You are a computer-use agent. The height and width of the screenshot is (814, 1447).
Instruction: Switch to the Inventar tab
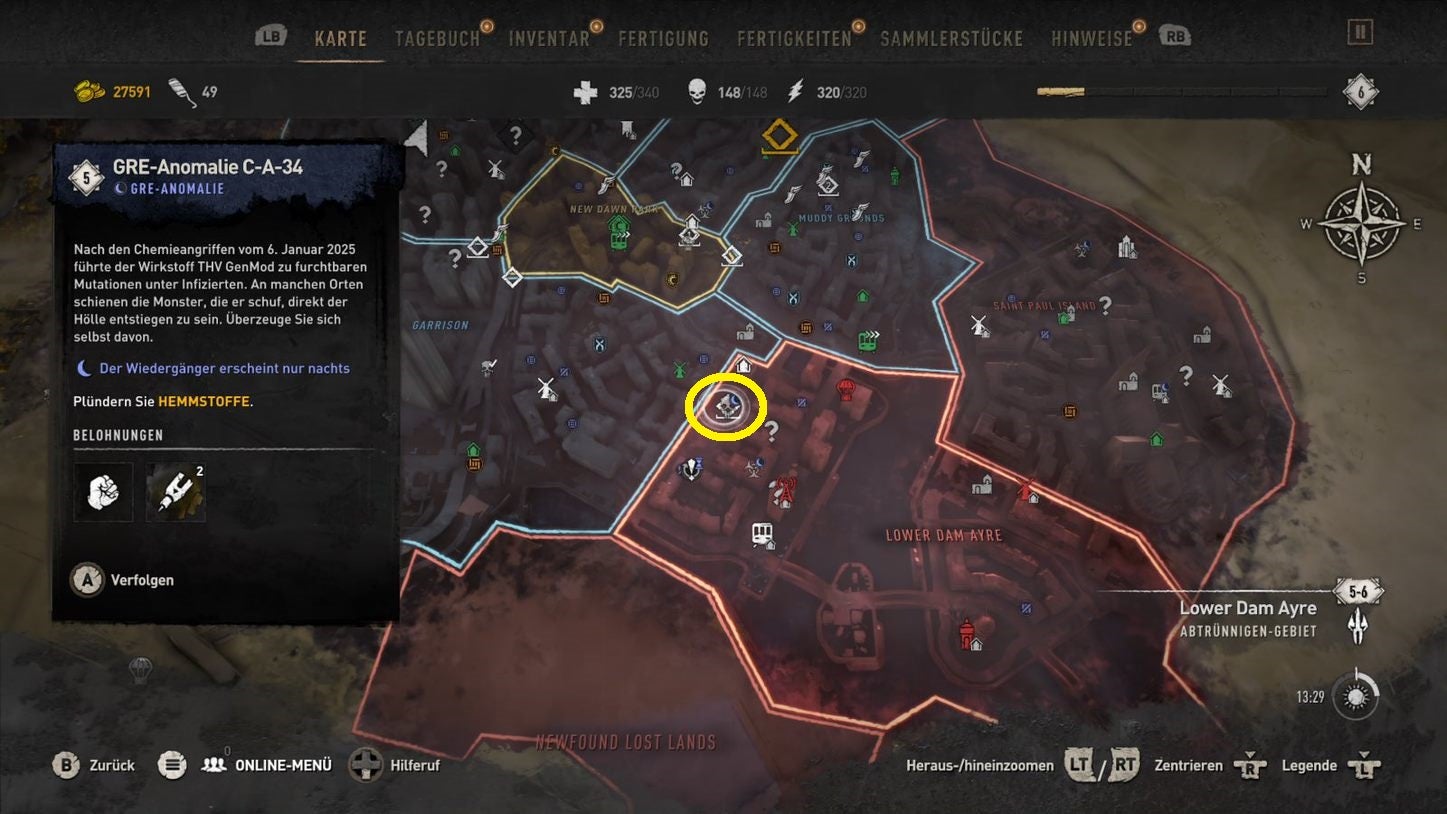pos(549,38)
